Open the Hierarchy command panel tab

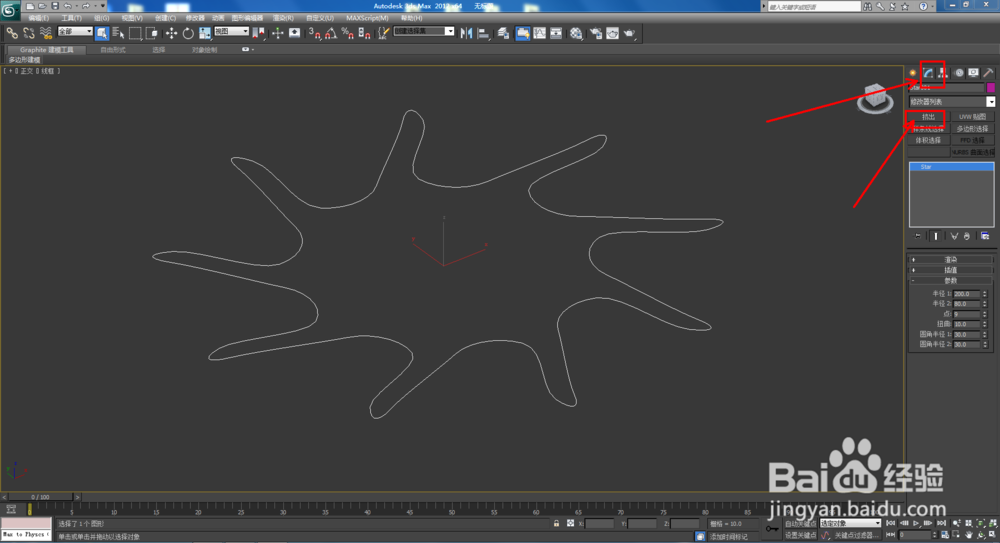tap(943, 73)
